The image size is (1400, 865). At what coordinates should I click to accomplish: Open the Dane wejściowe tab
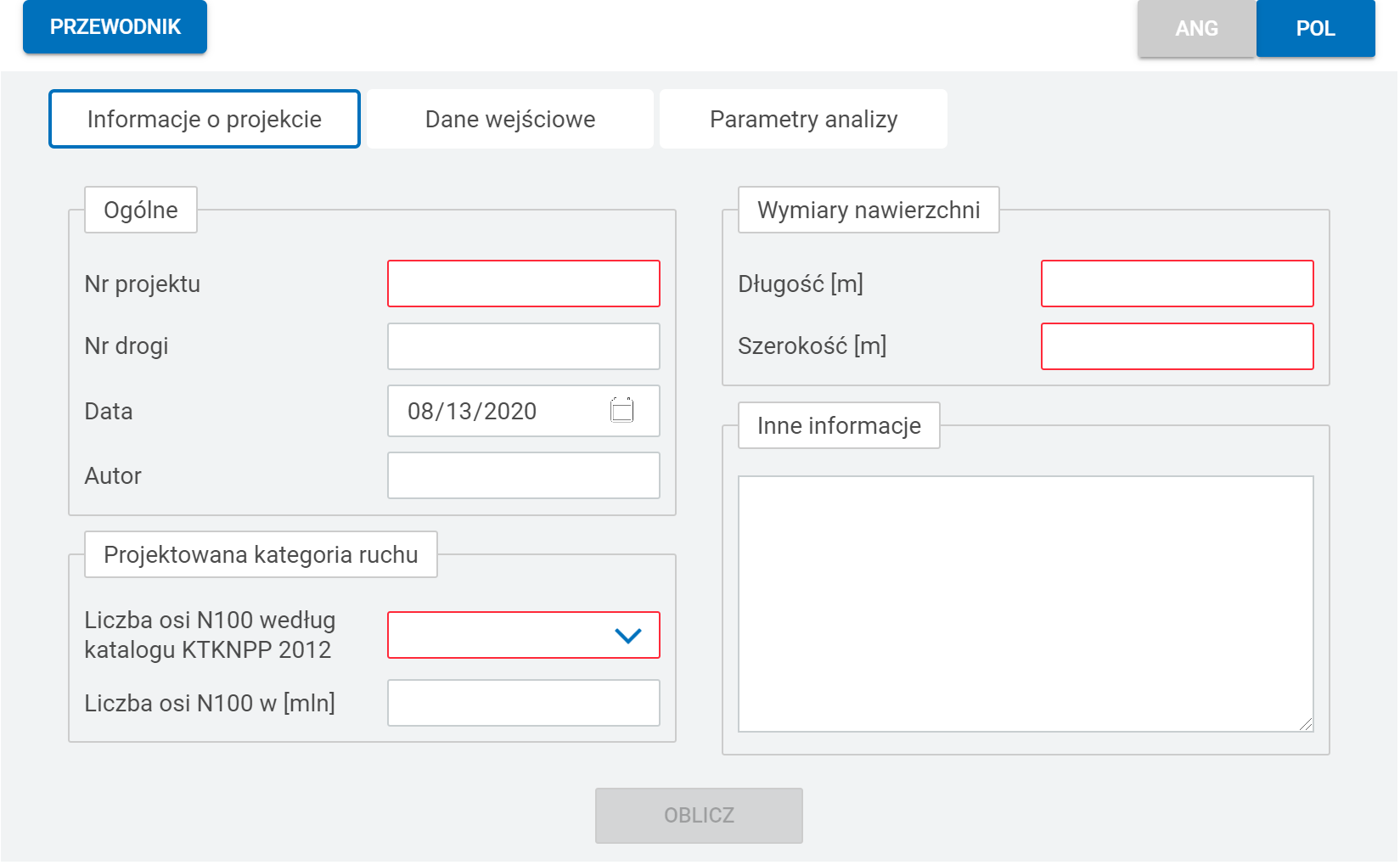click(509, 120)
